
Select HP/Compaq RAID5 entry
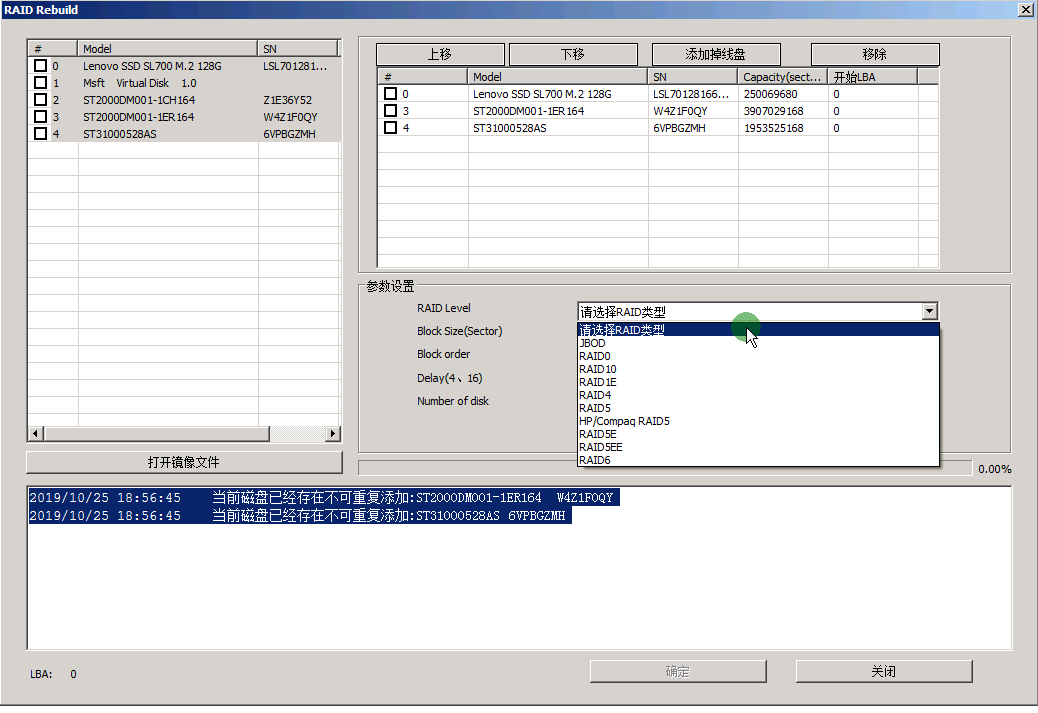[624, 421]
